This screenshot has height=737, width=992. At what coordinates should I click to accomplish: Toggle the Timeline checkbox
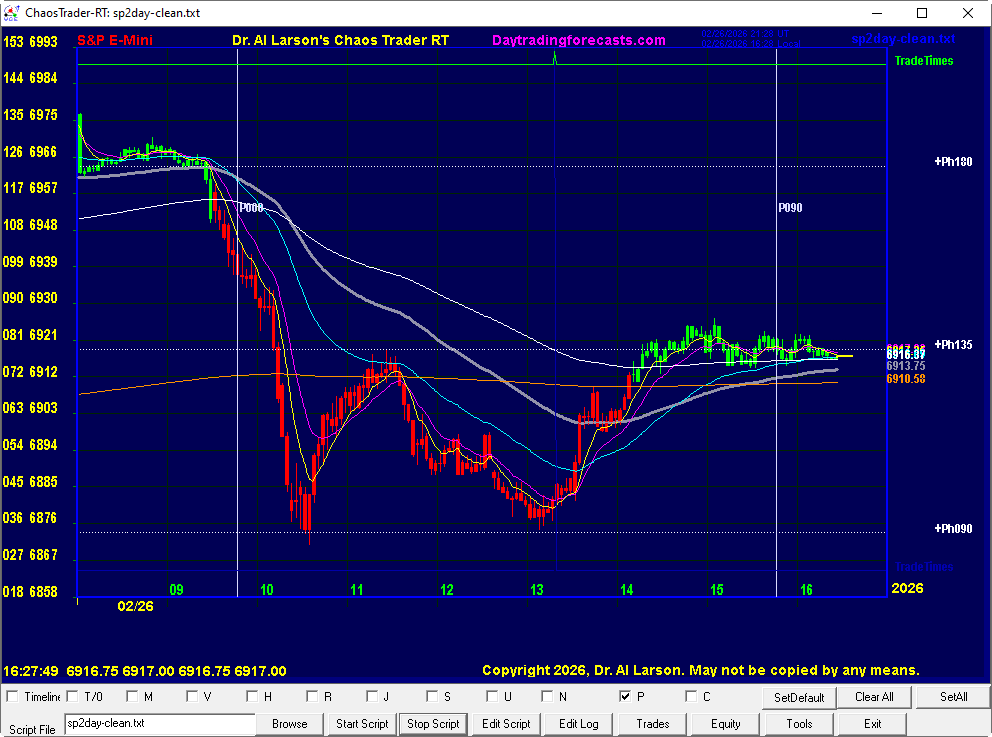tap(12, 697)
